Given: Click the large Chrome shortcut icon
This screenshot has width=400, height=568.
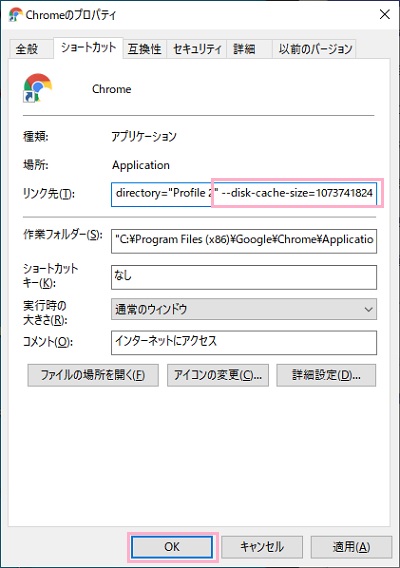Looking at the screenshot, I should tap(38, 88).
